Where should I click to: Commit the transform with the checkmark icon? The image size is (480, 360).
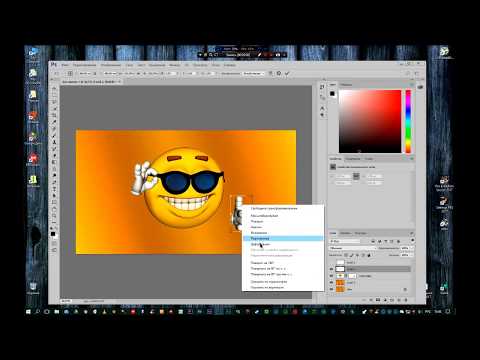tap(287, 73)
